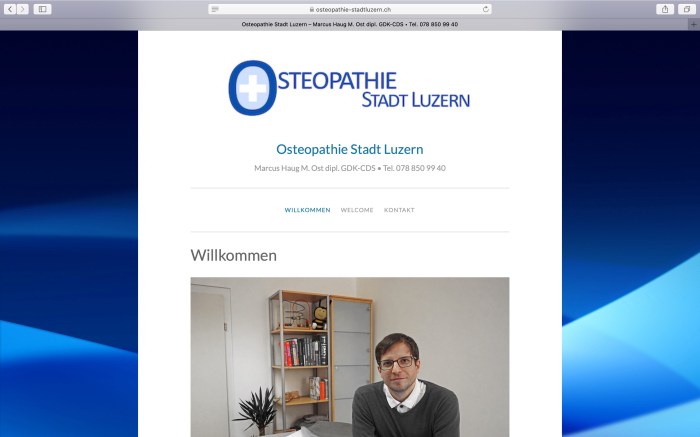Go forward with Safari's forward arrow

click(x=23, y=9)
